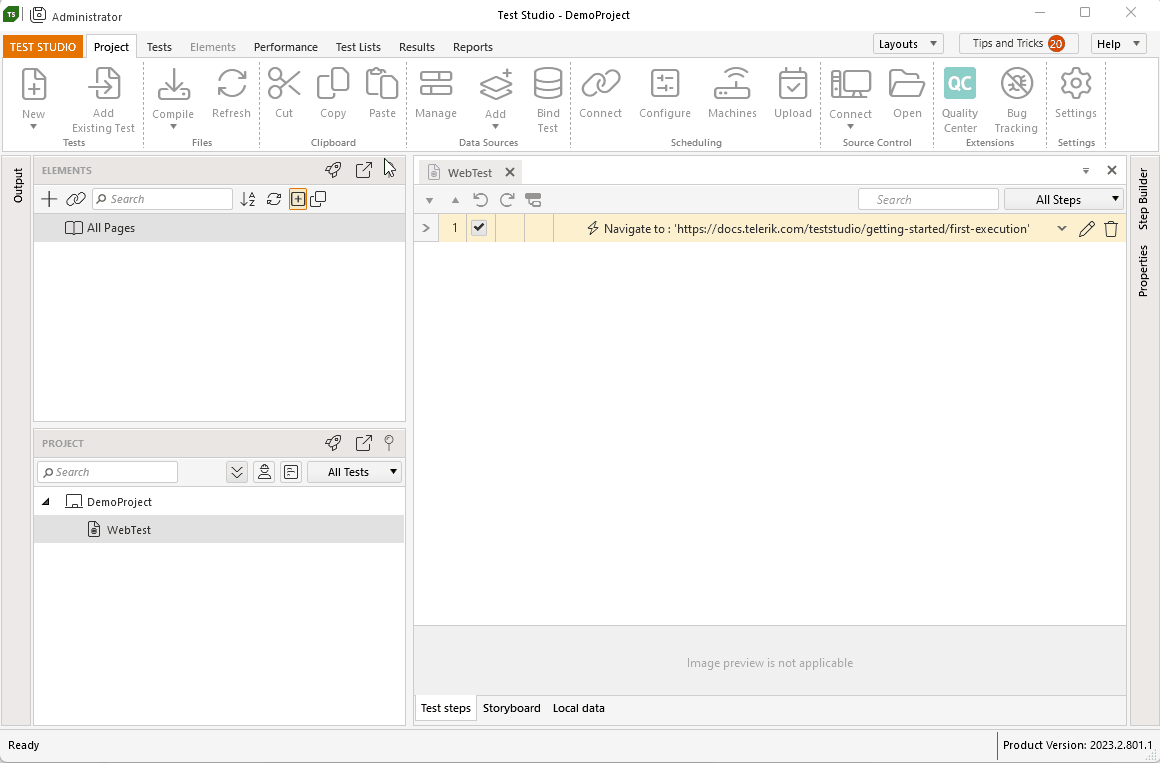Click Source Control Open folder icon
Image resolution: width=1160 pixels, height=763 pixels.
click(x=907, y=84)
